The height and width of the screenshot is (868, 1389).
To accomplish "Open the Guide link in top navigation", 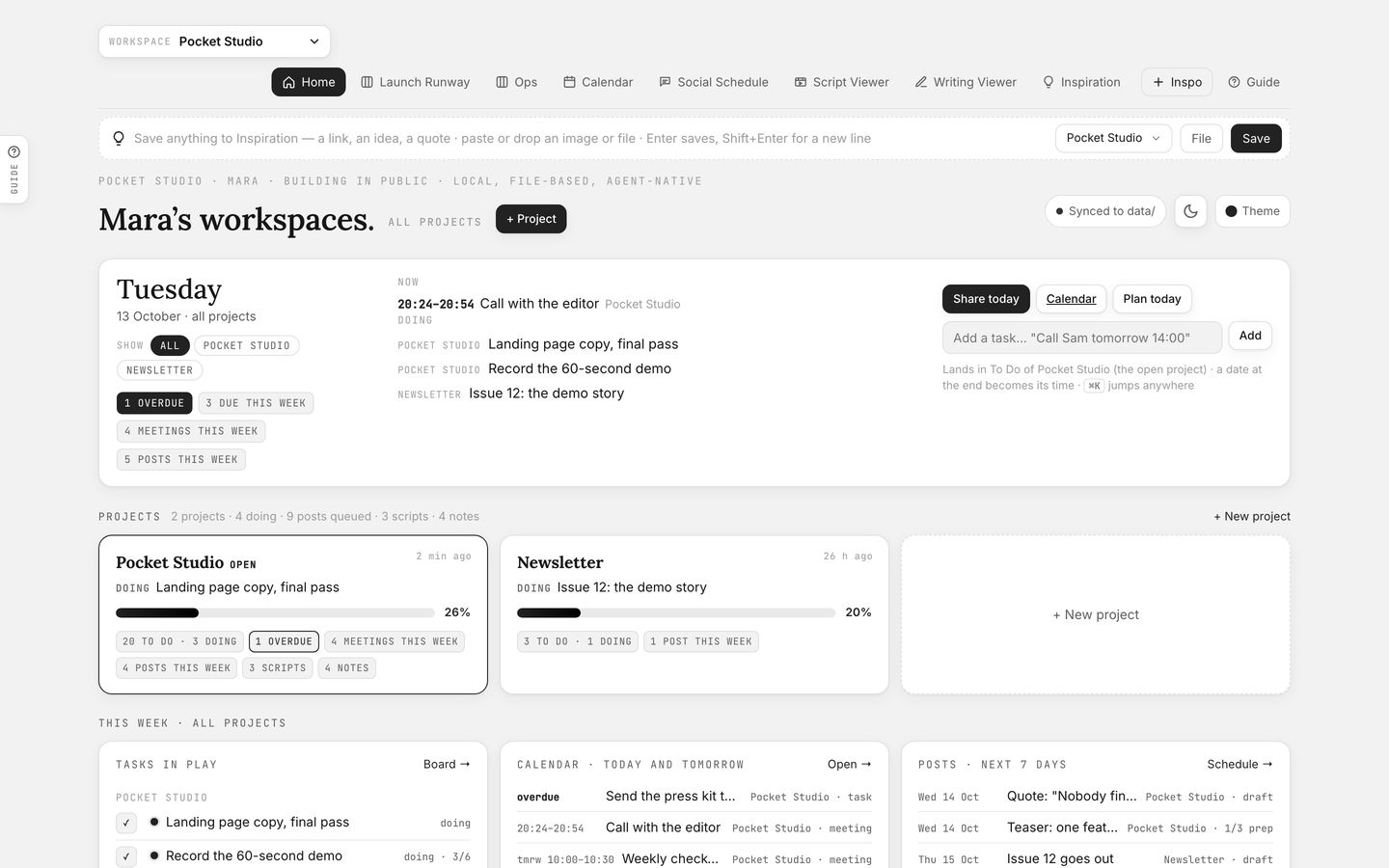I will click(x=1254, y=82).
